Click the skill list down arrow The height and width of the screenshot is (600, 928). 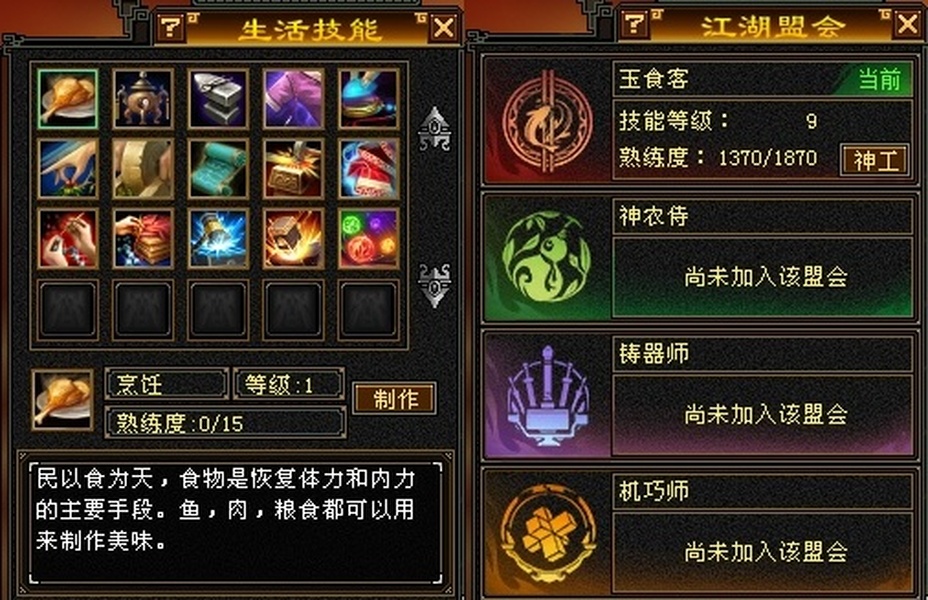click(x=434, y=285)
